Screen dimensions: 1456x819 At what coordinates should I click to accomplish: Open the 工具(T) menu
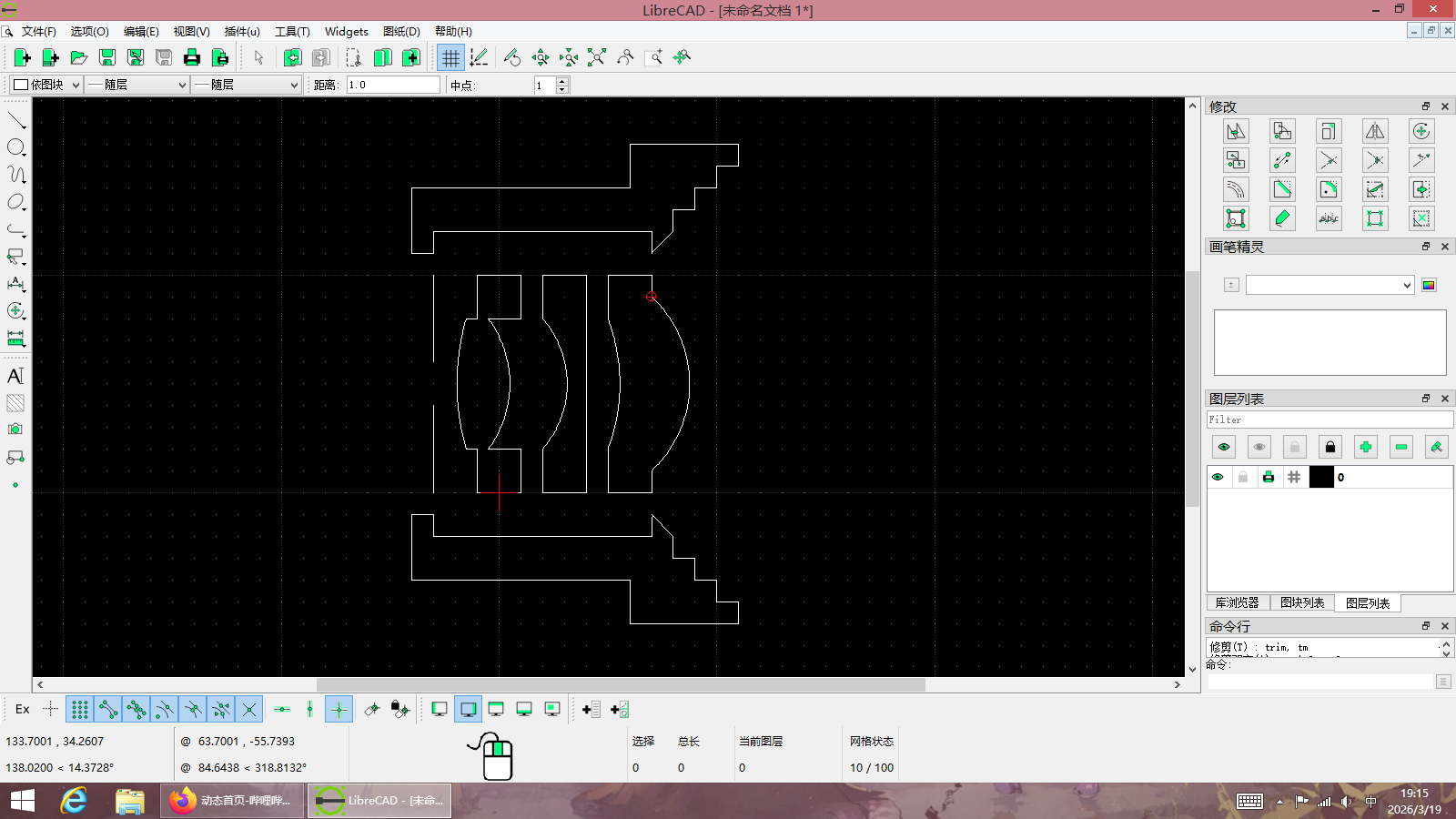coord(292,31)
